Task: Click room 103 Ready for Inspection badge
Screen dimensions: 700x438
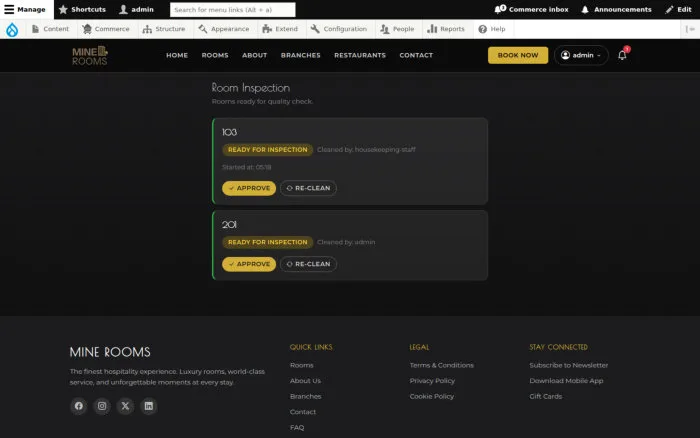Action: point(267,150)
